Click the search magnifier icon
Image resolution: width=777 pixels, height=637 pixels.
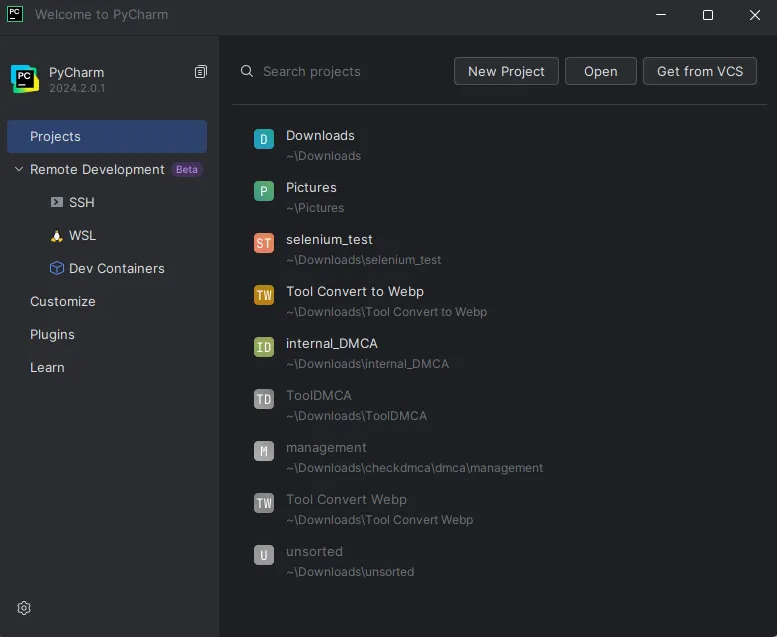(x=247, y=71)
